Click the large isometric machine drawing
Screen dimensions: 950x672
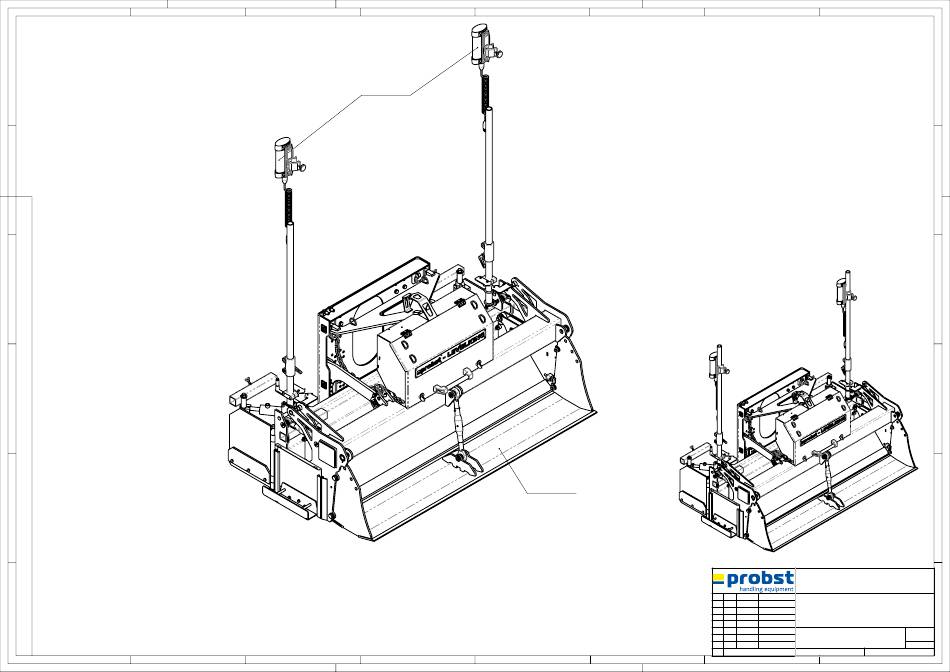(x=411, y=282)
